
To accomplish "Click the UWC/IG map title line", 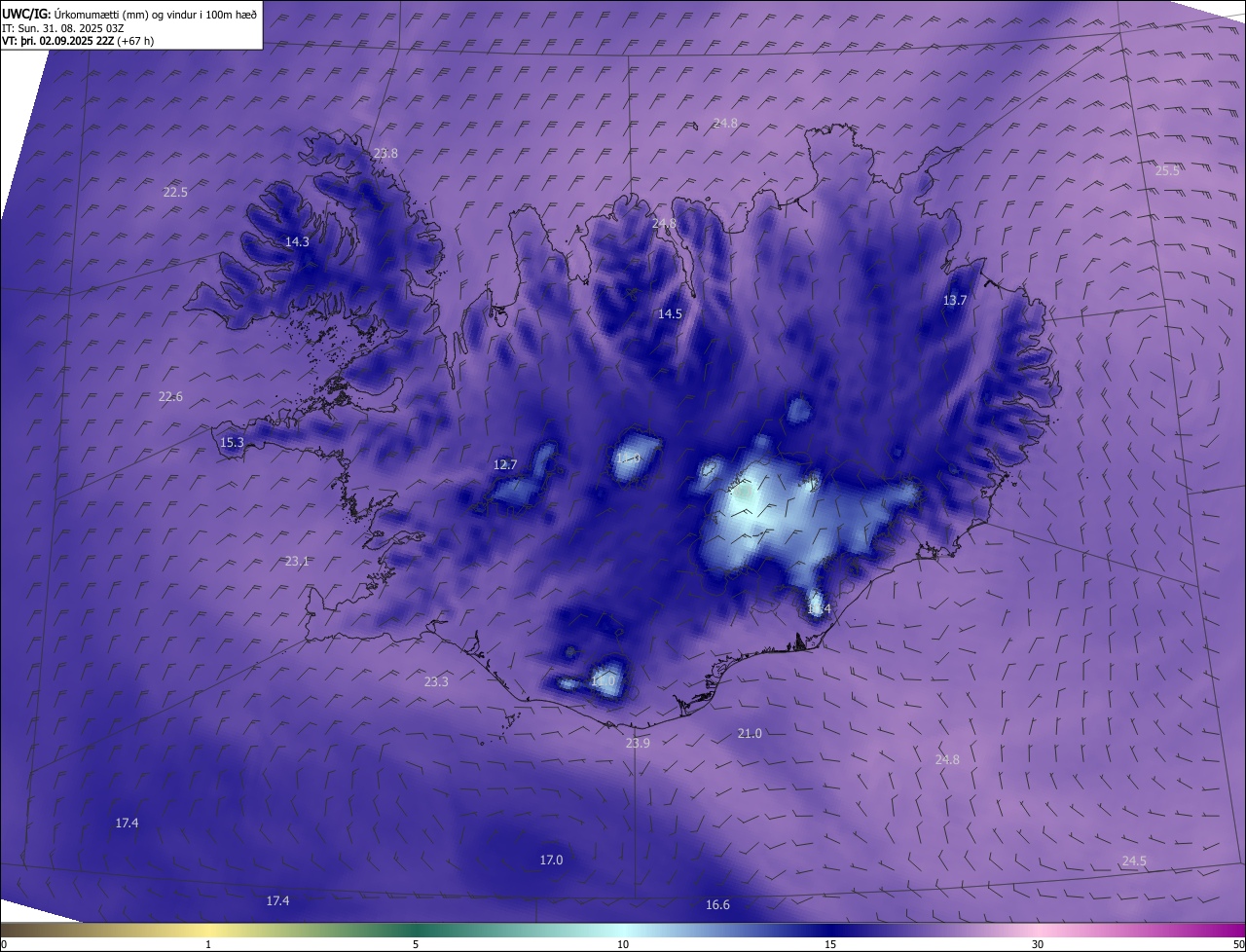I will tap(129, 14).
